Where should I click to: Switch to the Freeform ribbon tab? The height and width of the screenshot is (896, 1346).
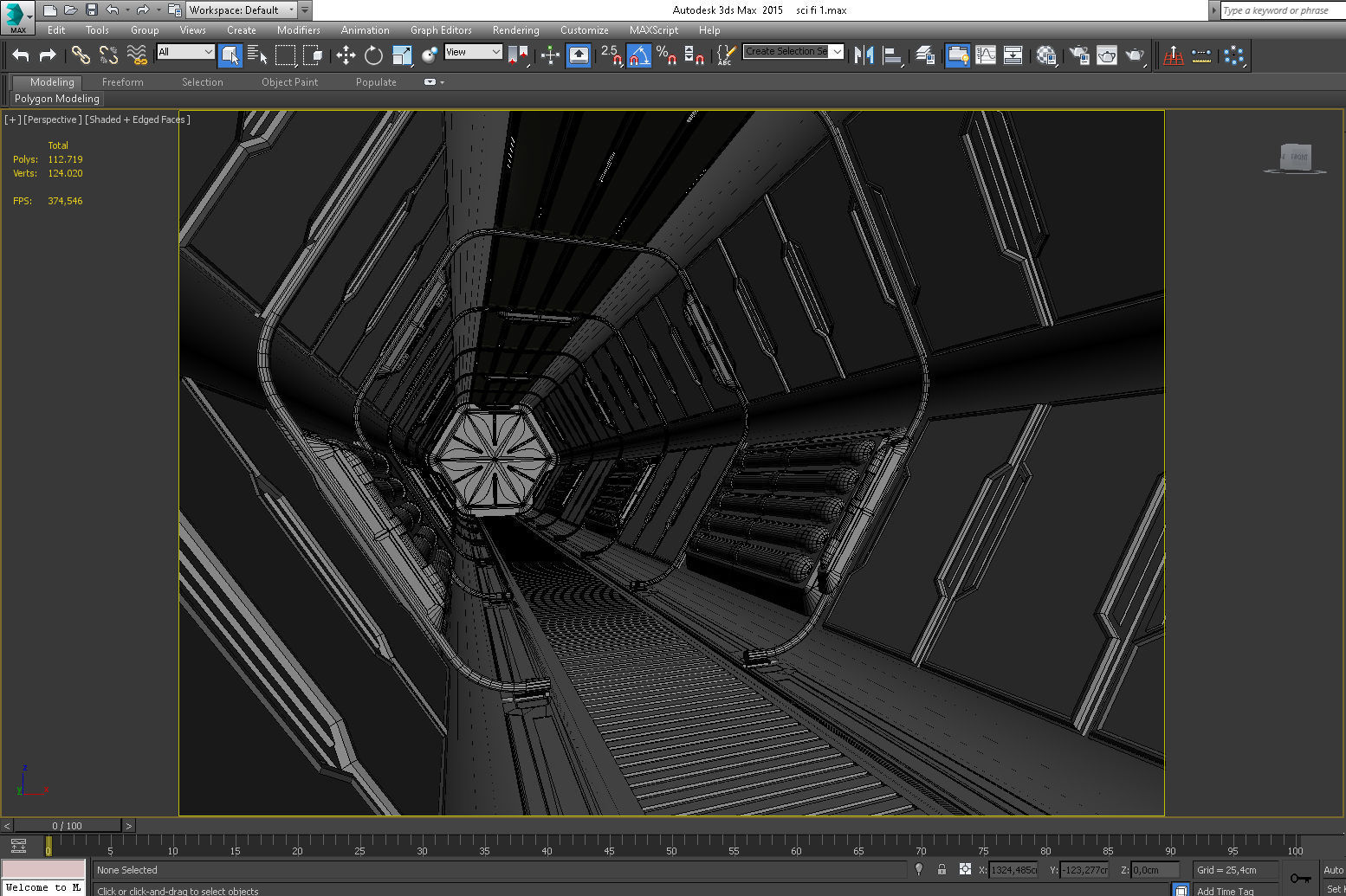click(x=123, y=82)
